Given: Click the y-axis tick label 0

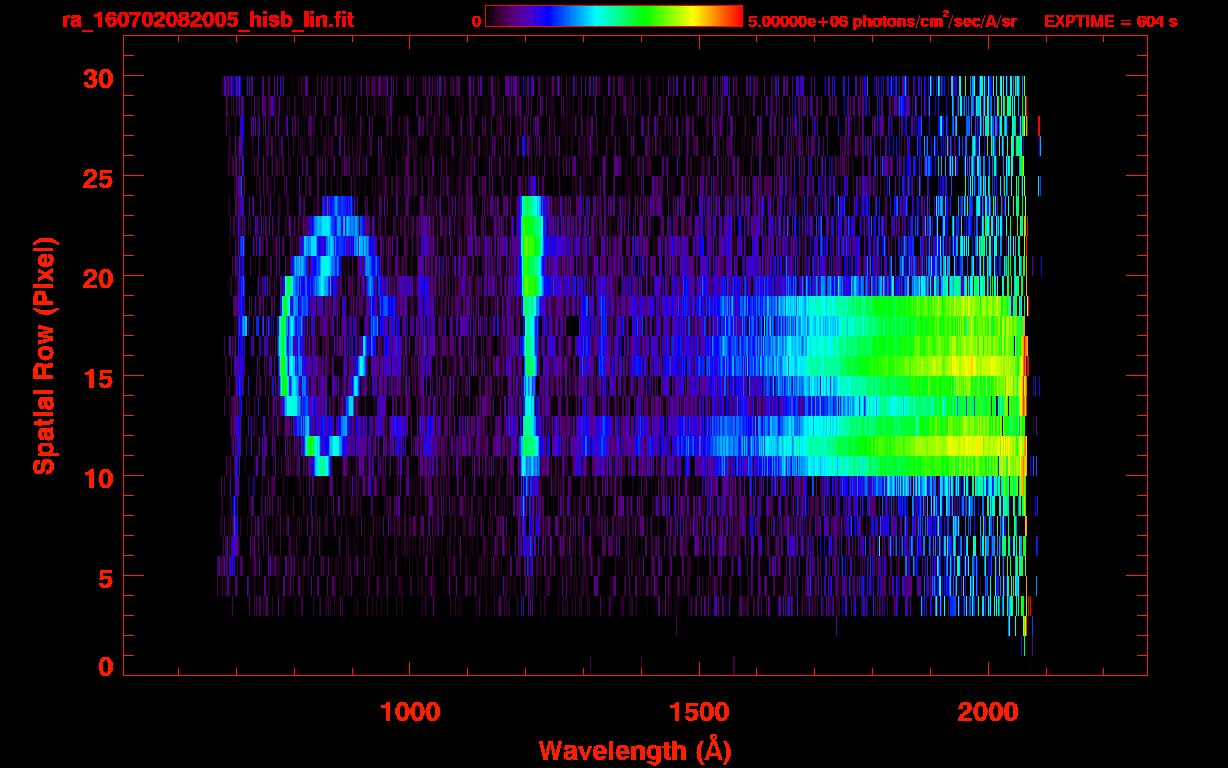Looking at the screenshot, I should point(105,666).
